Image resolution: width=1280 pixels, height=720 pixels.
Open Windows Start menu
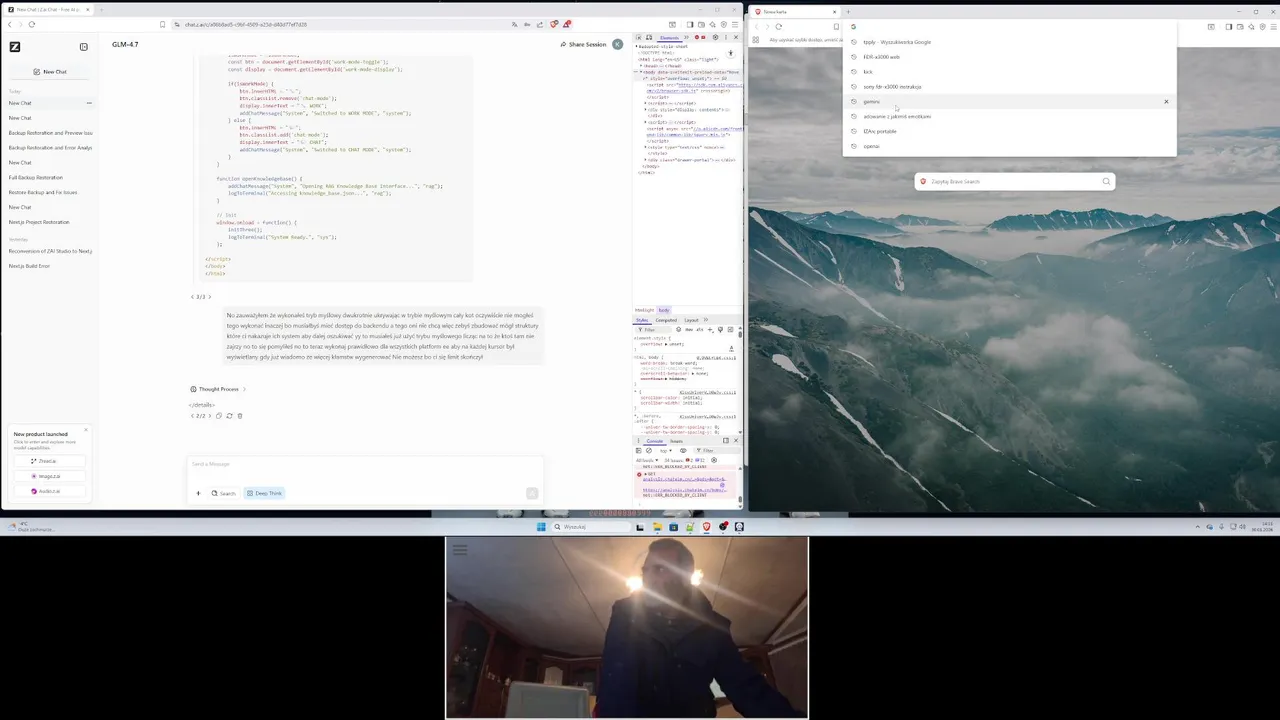(541, 527)
